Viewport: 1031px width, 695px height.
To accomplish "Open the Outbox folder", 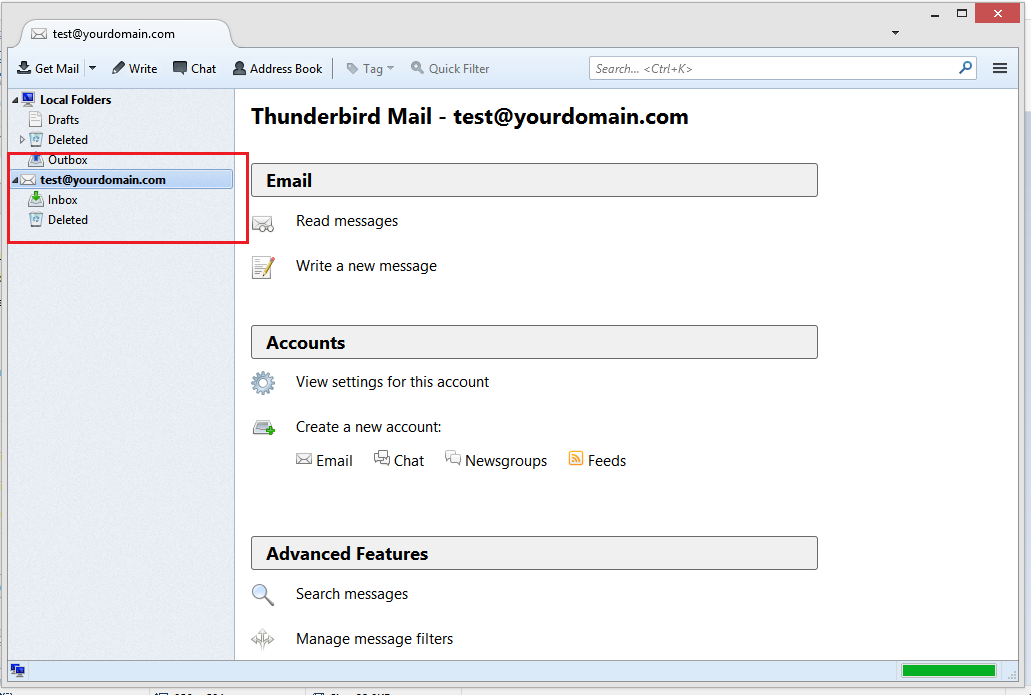I will pyautogui.click(x=68, y=160).
